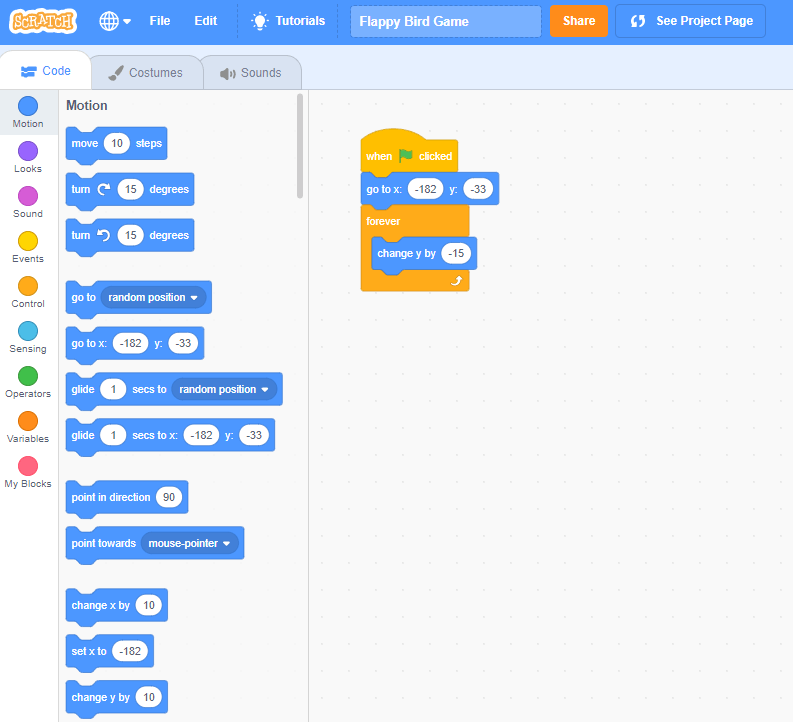Image resolution: width=793 pixels, height=722 pixels.
Task: Click the Scratch logo
Action: 44,21
